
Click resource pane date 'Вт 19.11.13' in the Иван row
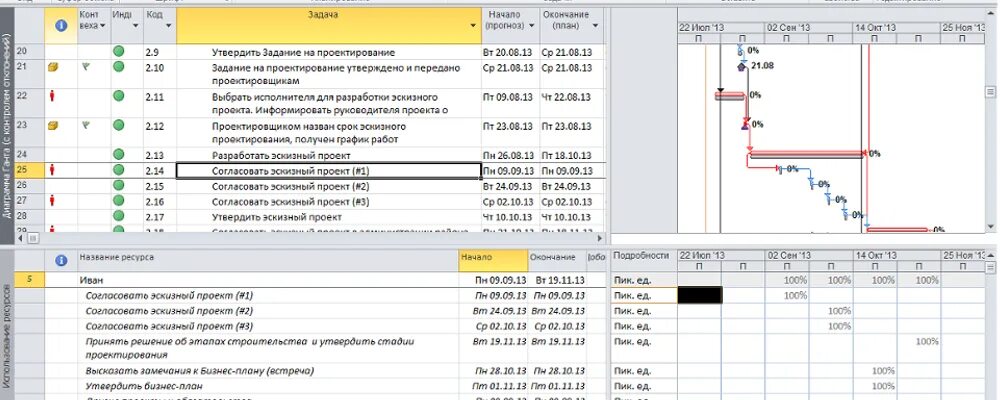[x=559, y=279]
